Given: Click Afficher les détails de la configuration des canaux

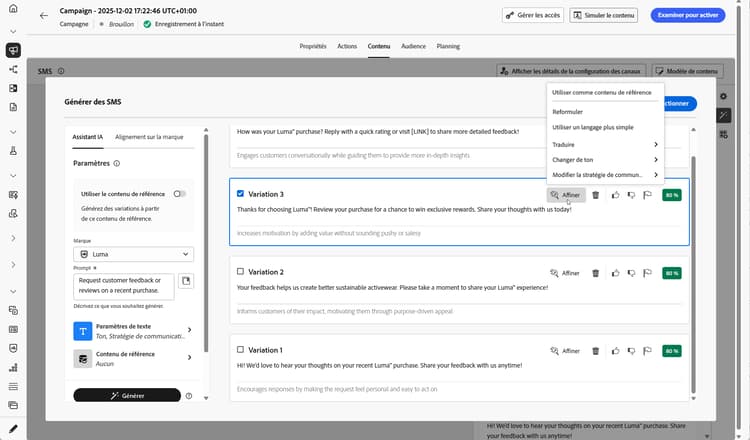Looking at the screenshot, I should 571,71.
